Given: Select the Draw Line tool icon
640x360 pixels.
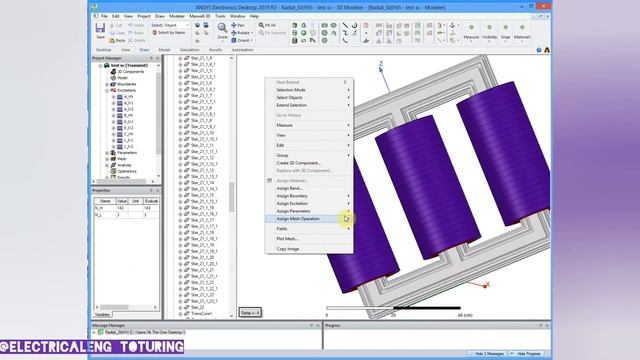Looking at the screenshot, I should (x=345, y=25).
